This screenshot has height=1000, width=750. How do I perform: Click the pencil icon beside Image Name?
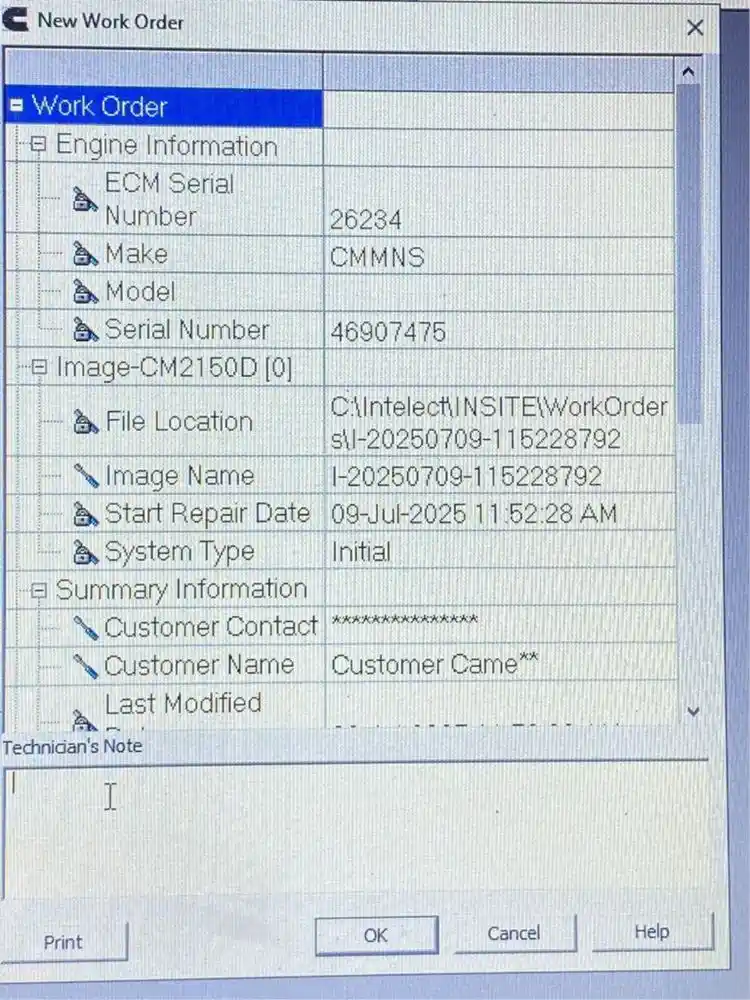pos(85,476)
